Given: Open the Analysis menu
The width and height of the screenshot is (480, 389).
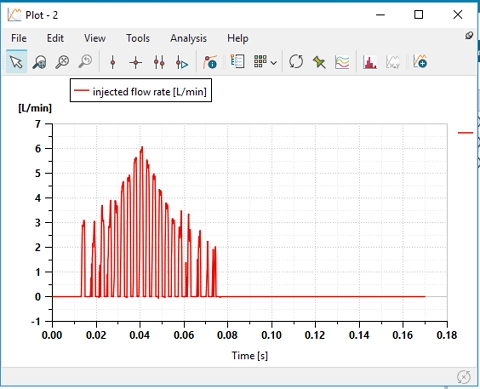Looking at the screenshot, I should click(188, 38).
